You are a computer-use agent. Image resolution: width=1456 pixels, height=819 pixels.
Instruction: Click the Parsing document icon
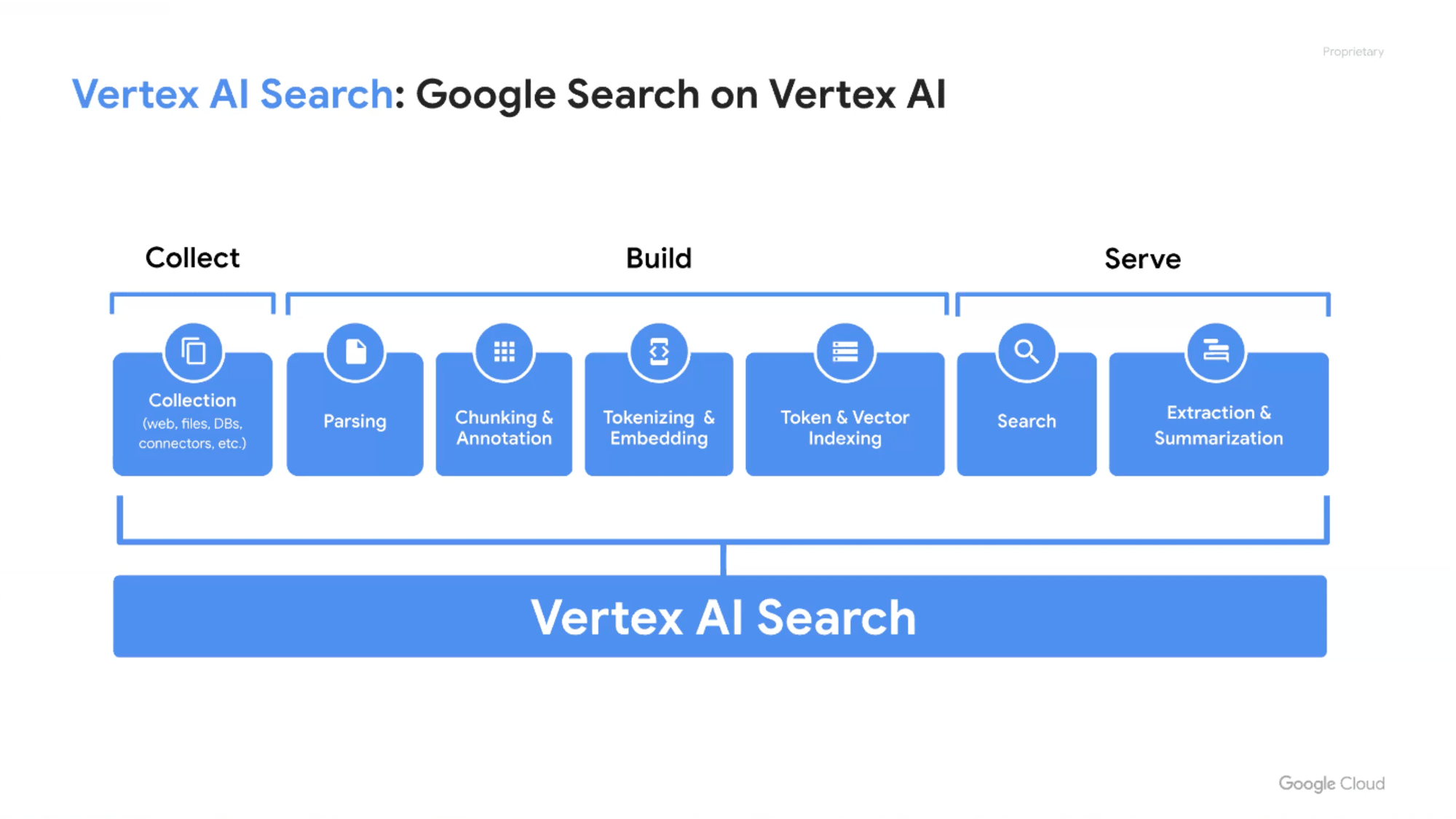[x=355, y=351]
